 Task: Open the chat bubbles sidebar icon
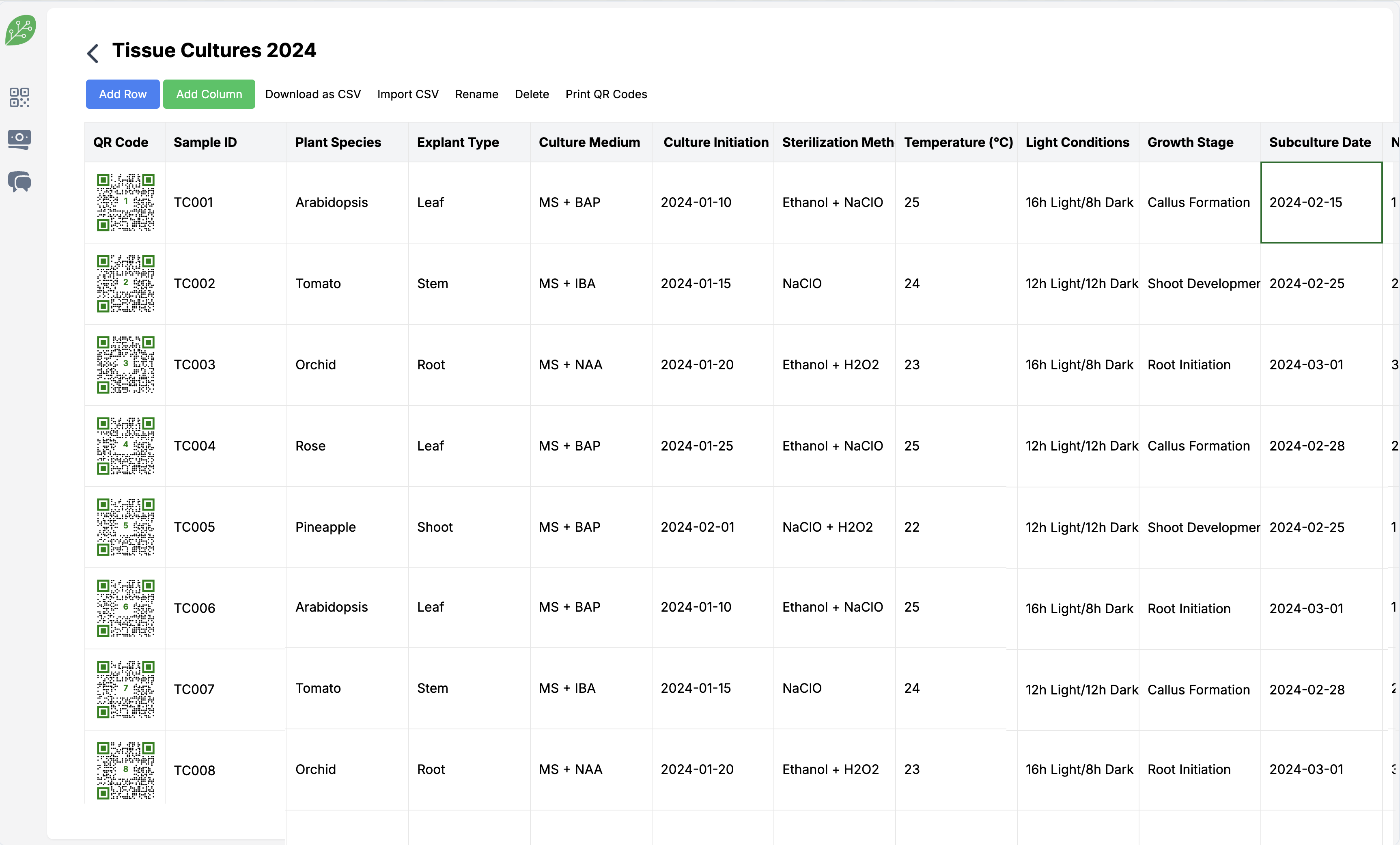tap(19, 182)
